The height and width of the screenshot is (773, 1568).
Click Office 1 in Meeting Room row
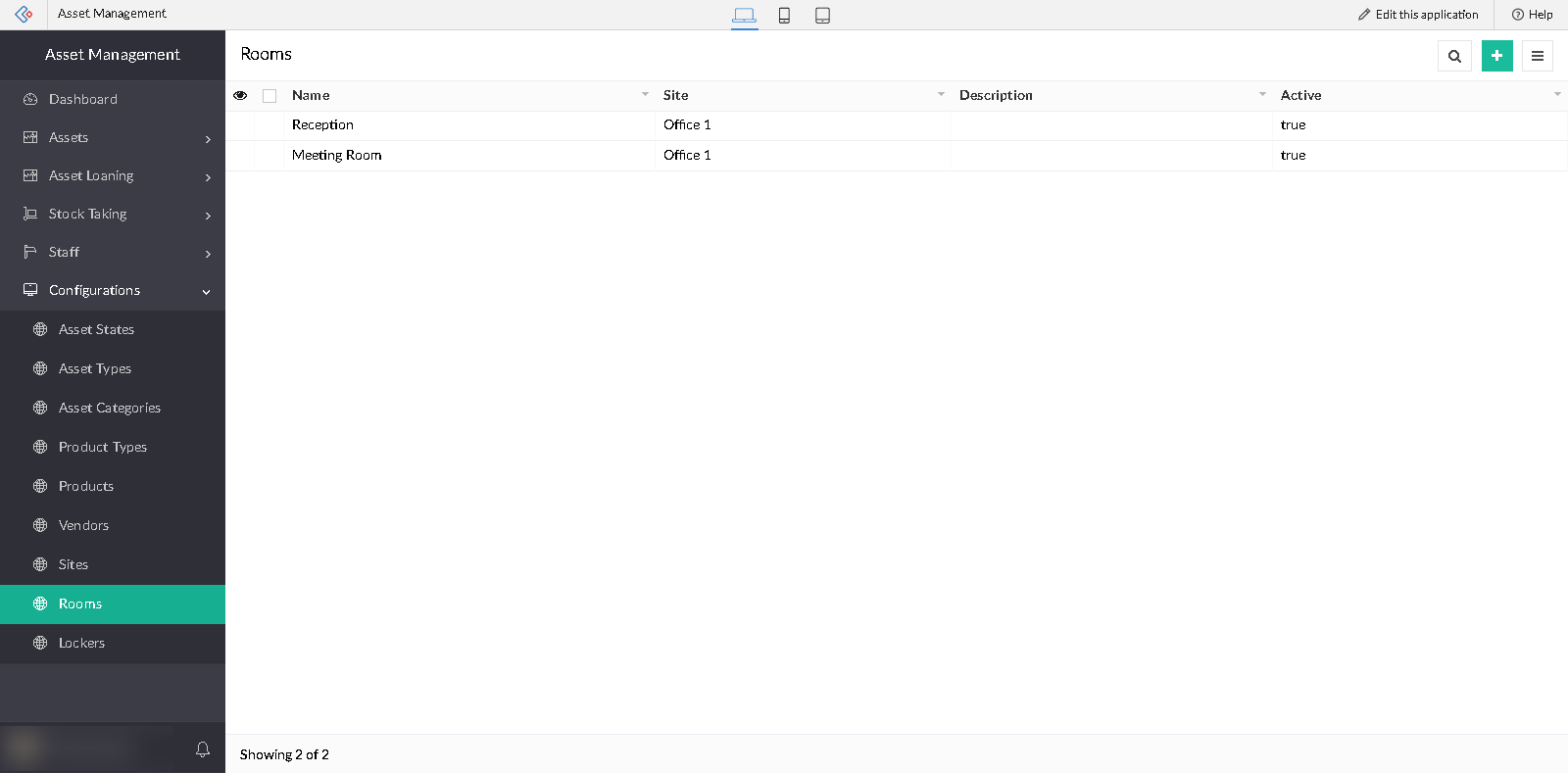click(687, 155)
